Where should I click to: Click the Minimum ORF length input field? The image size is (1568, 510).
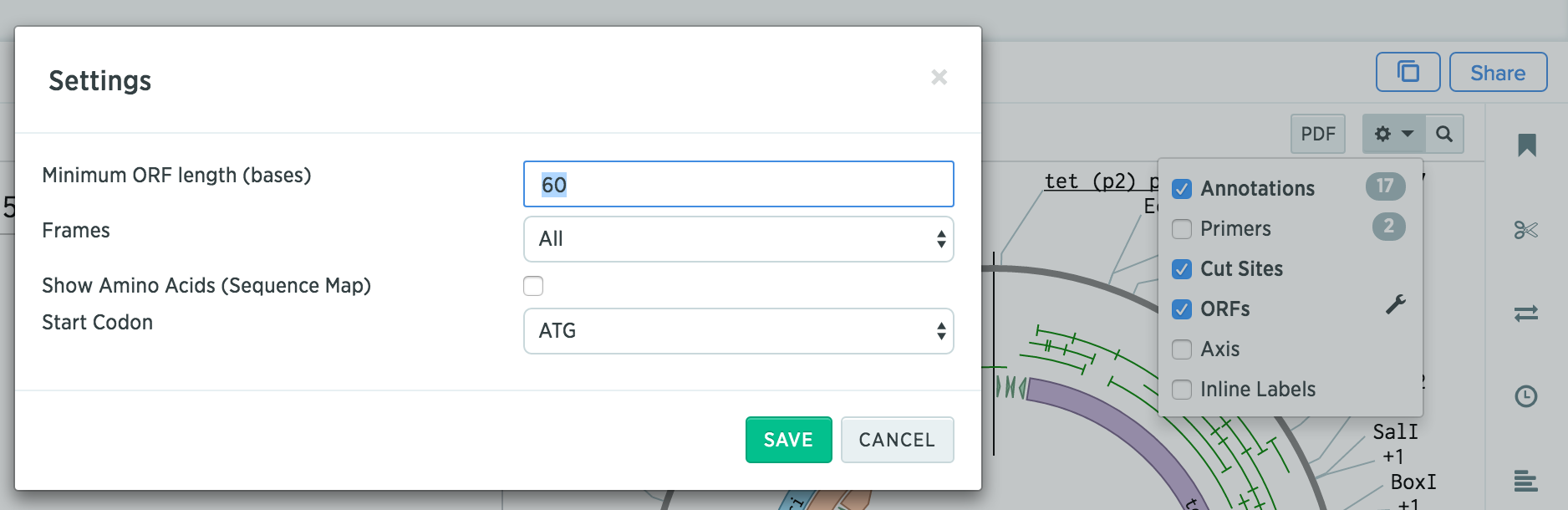coord(739,184)
